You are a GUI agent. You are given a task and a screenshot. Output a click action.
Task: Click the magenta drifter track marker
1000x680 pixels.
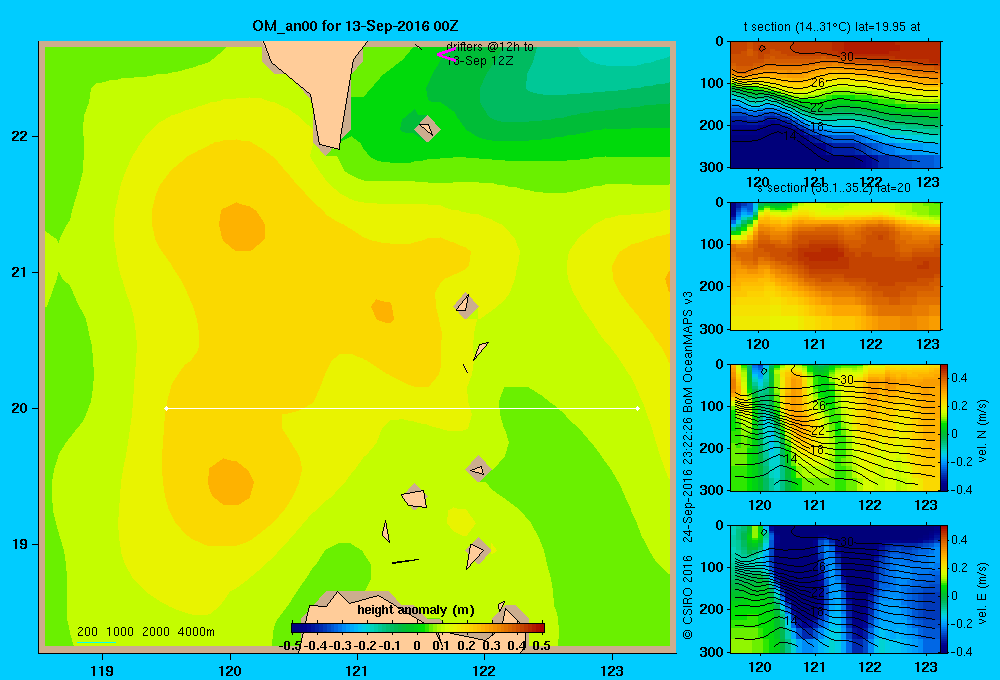(x=446, y=55)
